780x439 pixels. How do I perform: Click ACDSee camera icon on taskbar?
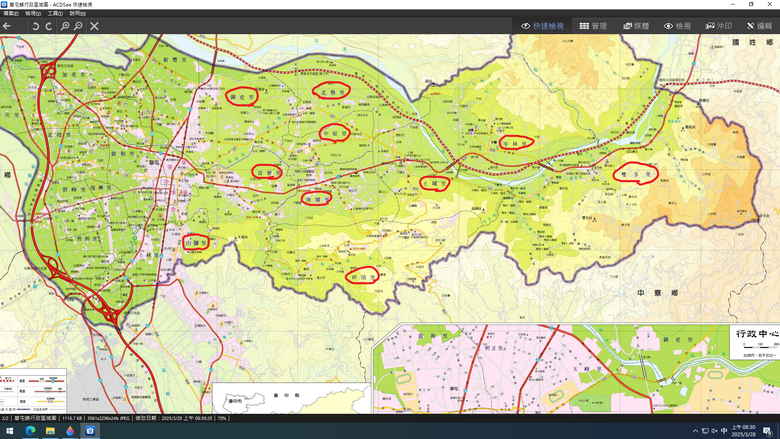(90, 431)
